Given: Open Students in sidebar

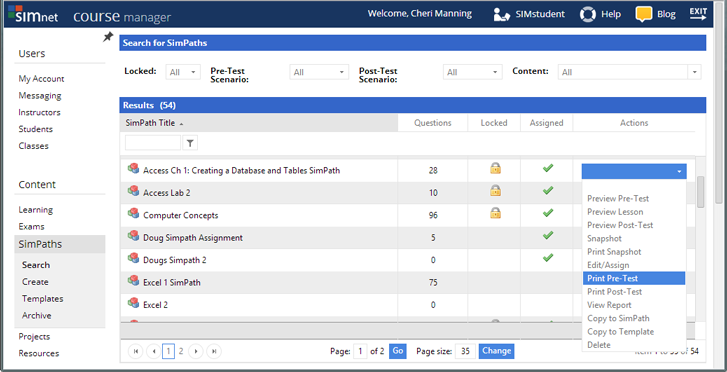Looking at the screenshot, I should pyautogui.click(x=36, y=129).
